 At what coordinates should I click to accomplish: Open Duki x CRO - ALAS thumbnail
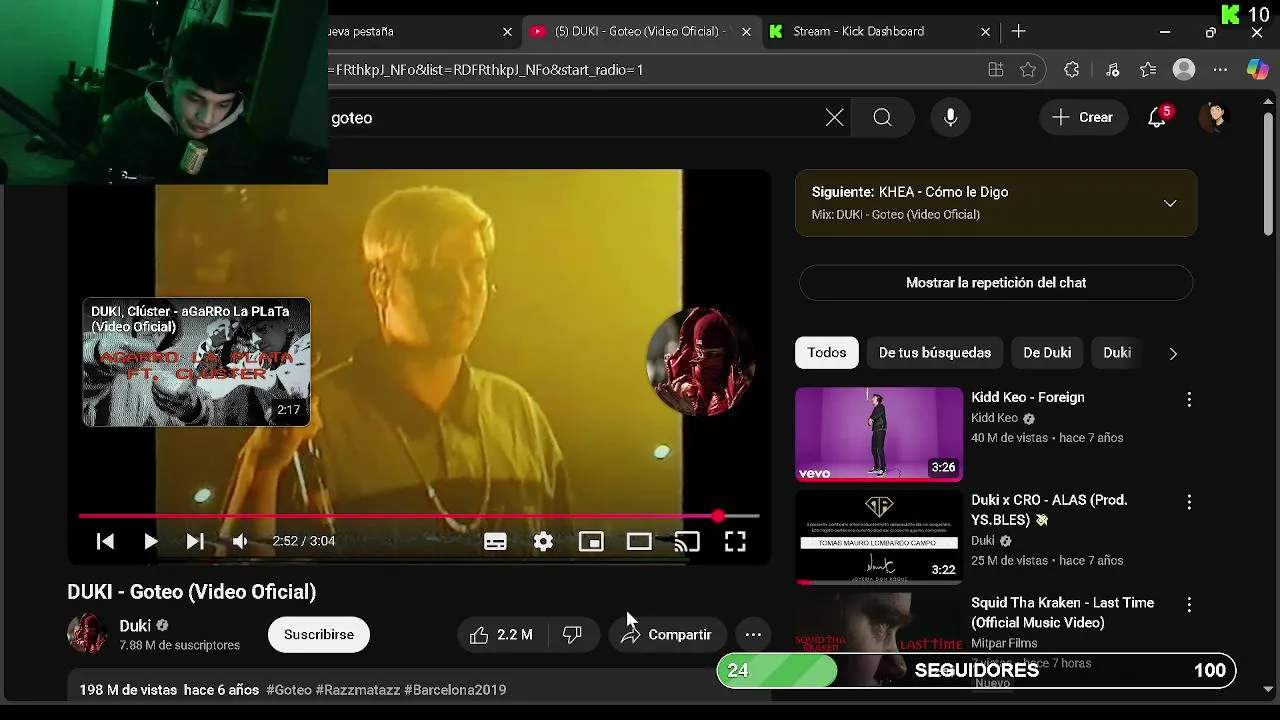click(x=879, y=537)
